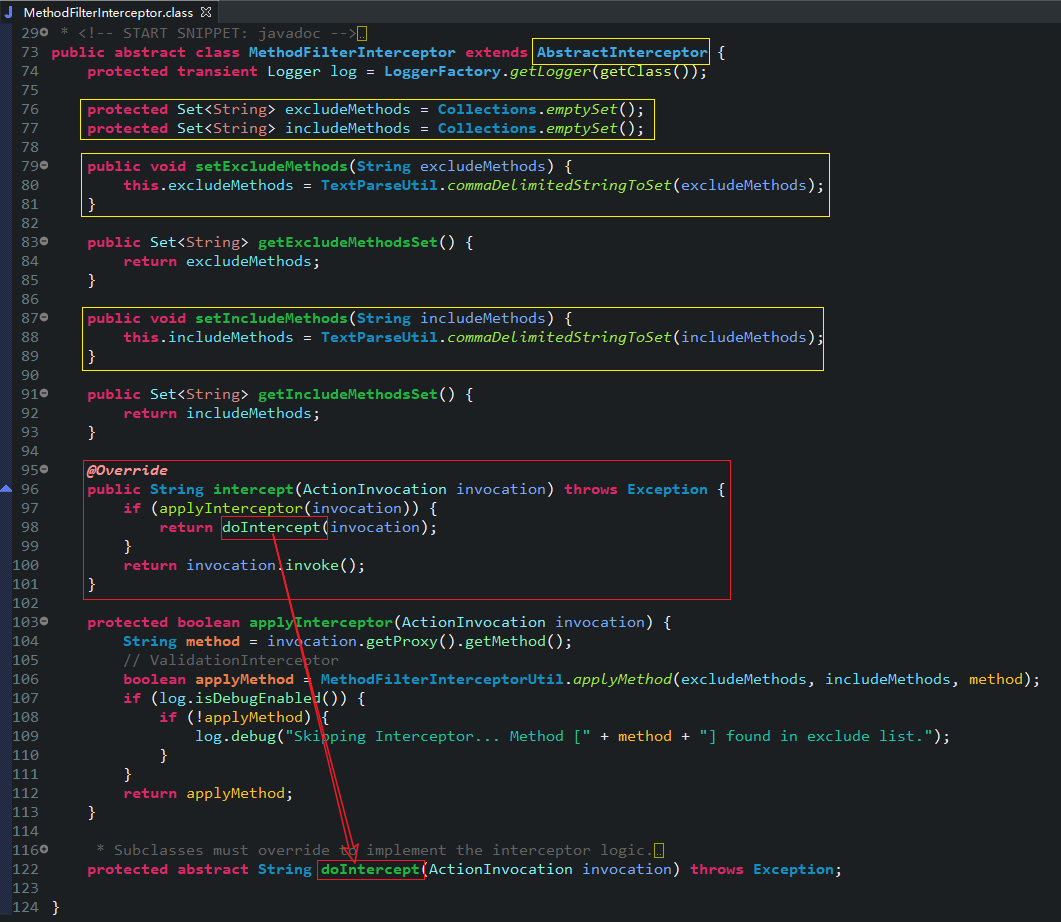Click the excludeMethods field declaration on line 76
Image resolution: width=1061 pixels, height=922 pixels.
pos(347,109)
